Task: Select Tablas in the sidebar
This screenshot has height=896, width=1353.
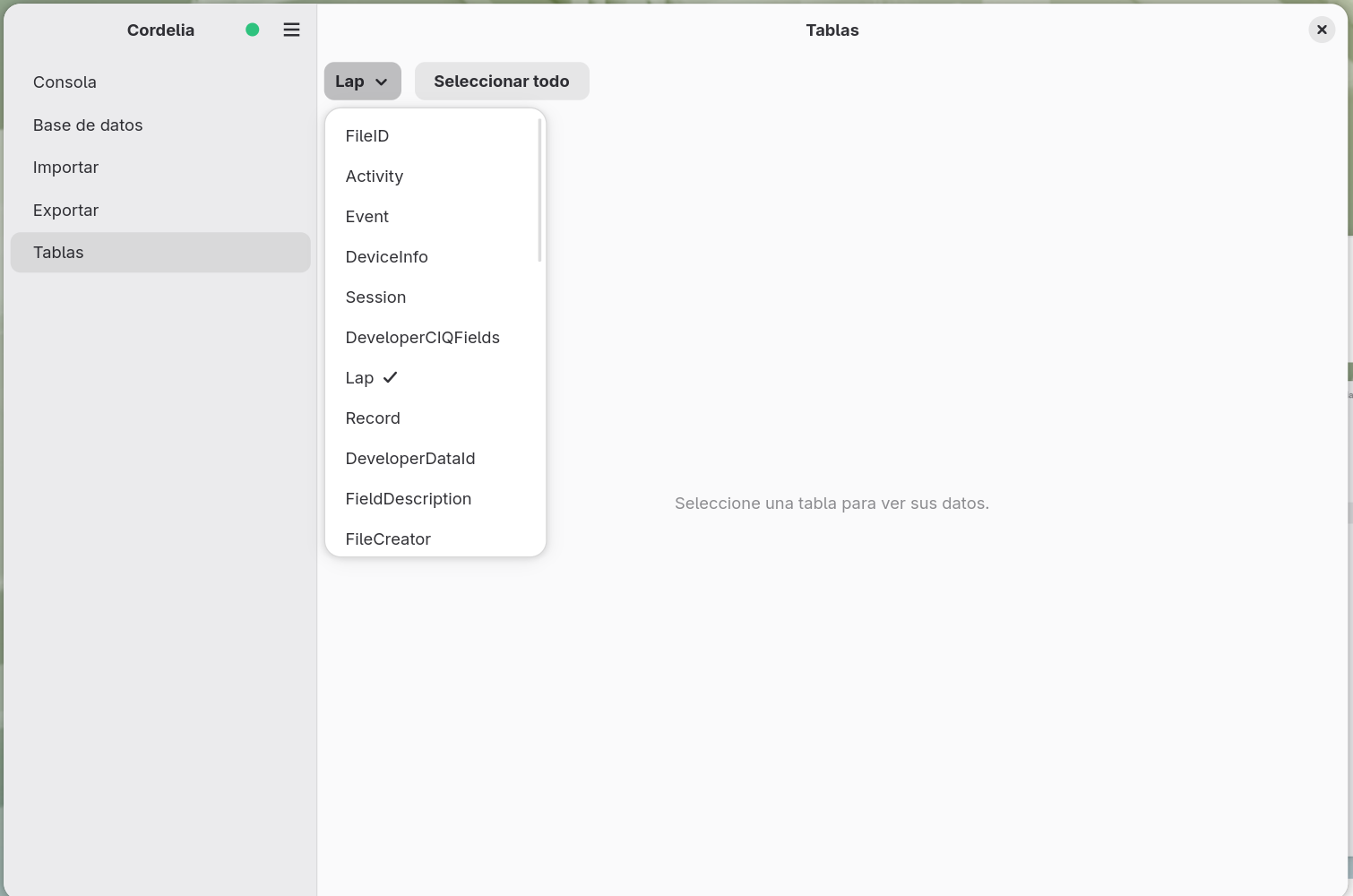Action: pos(160,253)
